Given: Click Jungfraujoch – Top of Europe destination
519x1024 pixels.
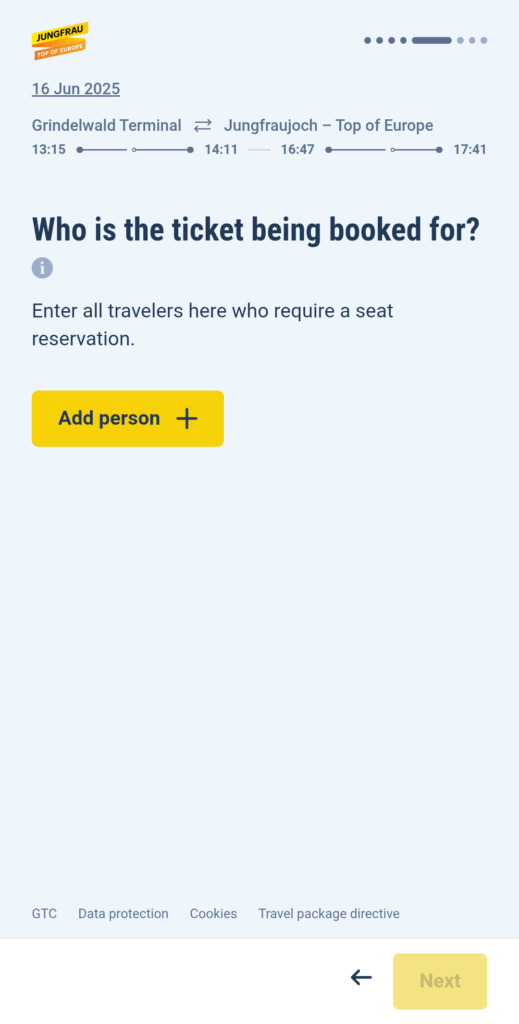Looking at the screenshot, I should click(328, 125).
